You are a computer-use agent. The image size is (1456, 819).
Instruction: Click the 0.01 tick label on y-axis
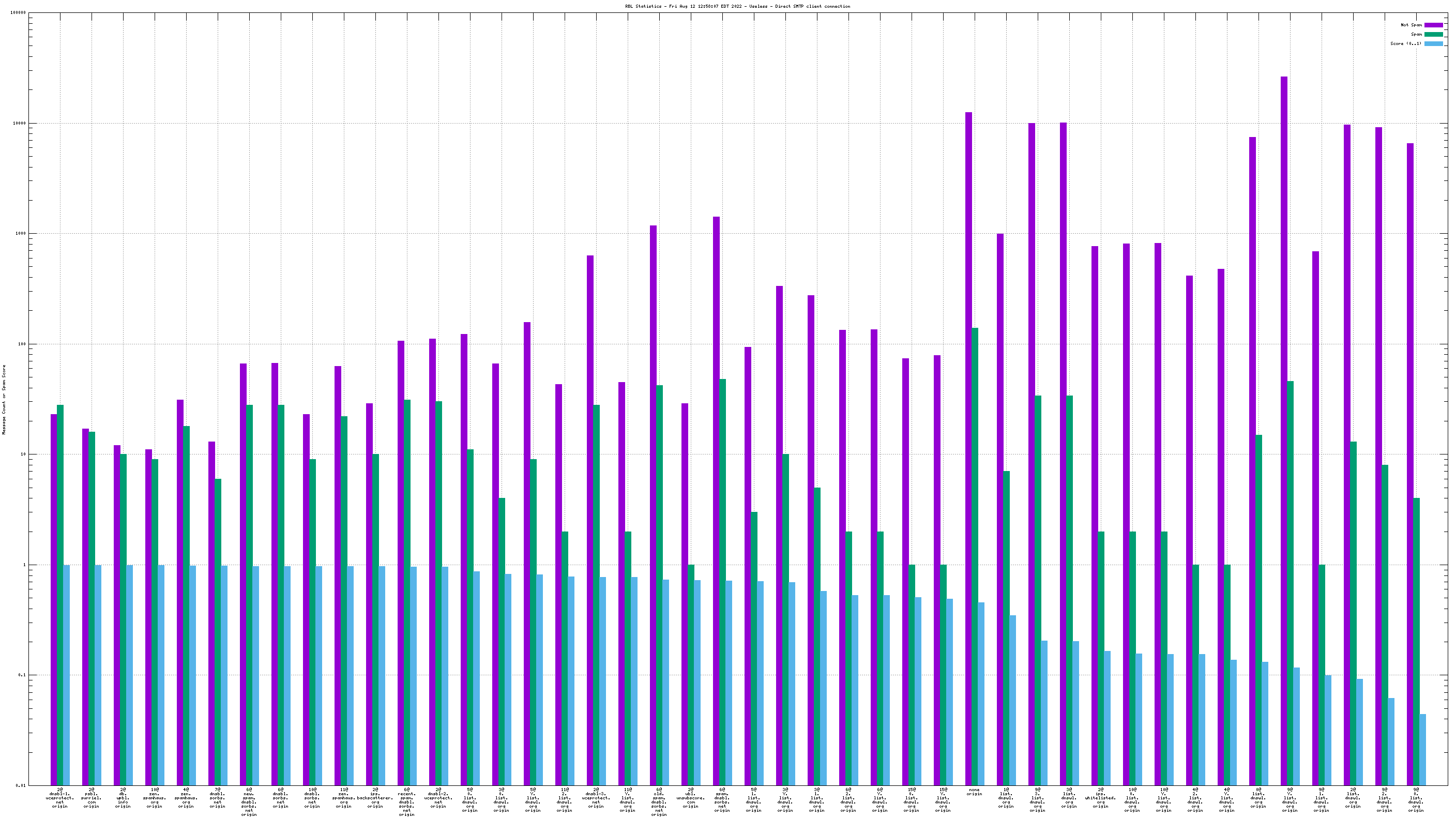coord(20,785)
